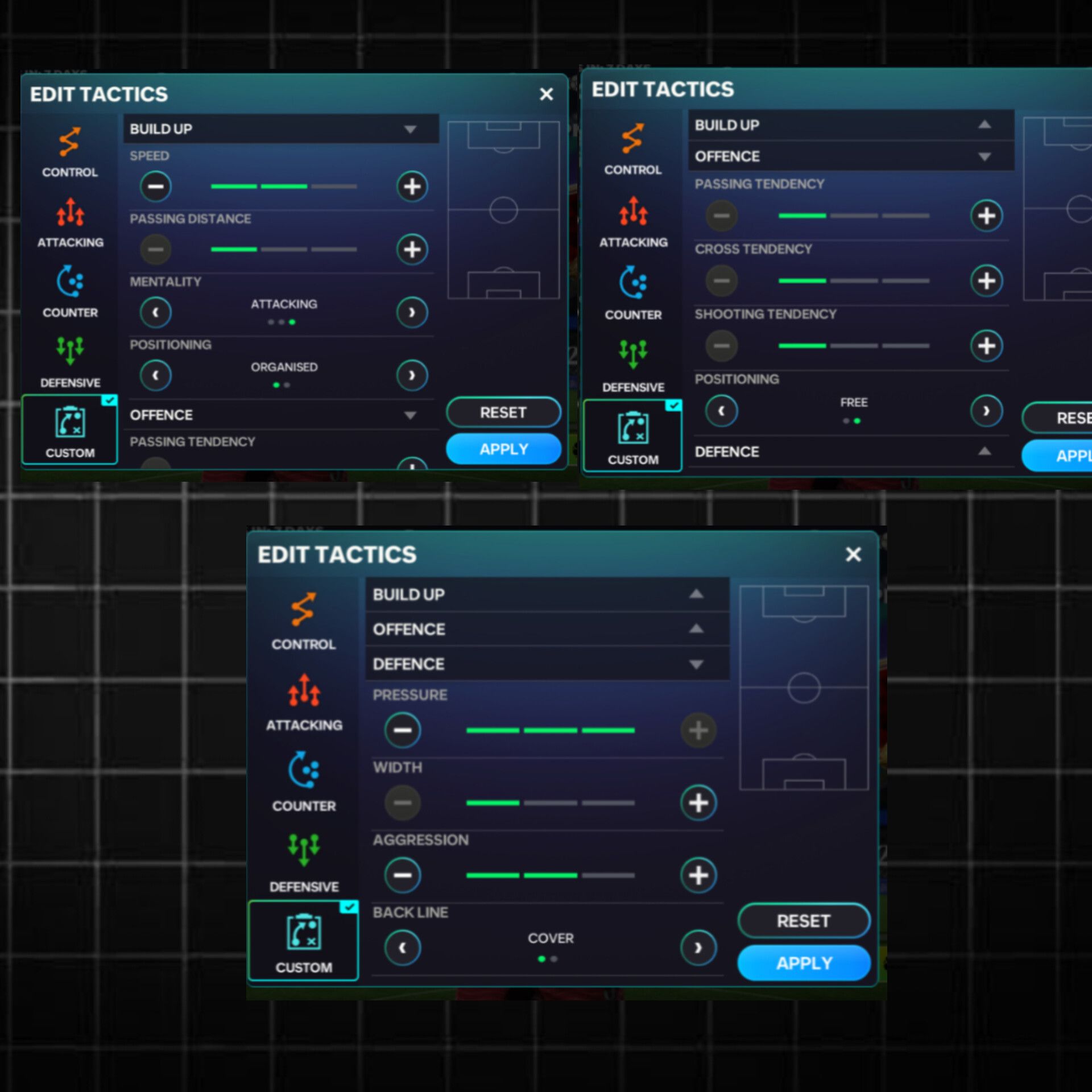Select Custom preset in top-left Edit Tactics panel

coord(69,429)
